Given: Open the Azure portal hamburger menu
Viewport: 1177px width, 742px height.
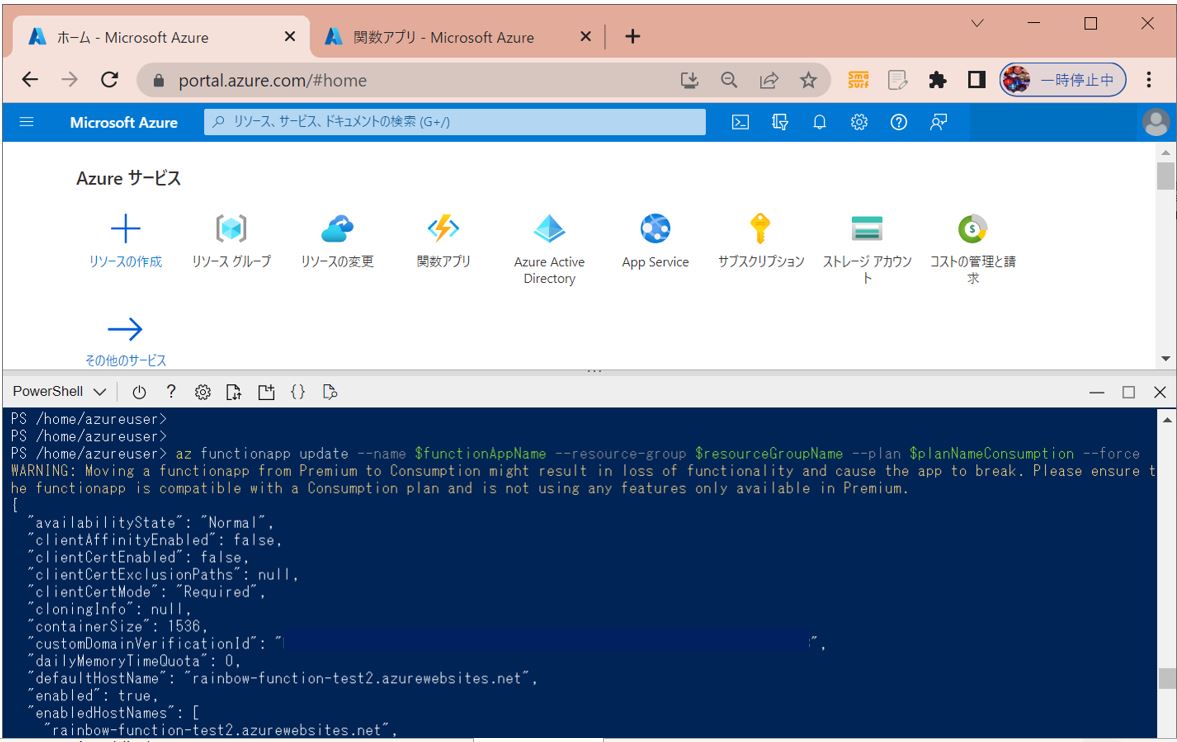Looking at the screenshot, I should pyautogui.click(x=27, y=122).
